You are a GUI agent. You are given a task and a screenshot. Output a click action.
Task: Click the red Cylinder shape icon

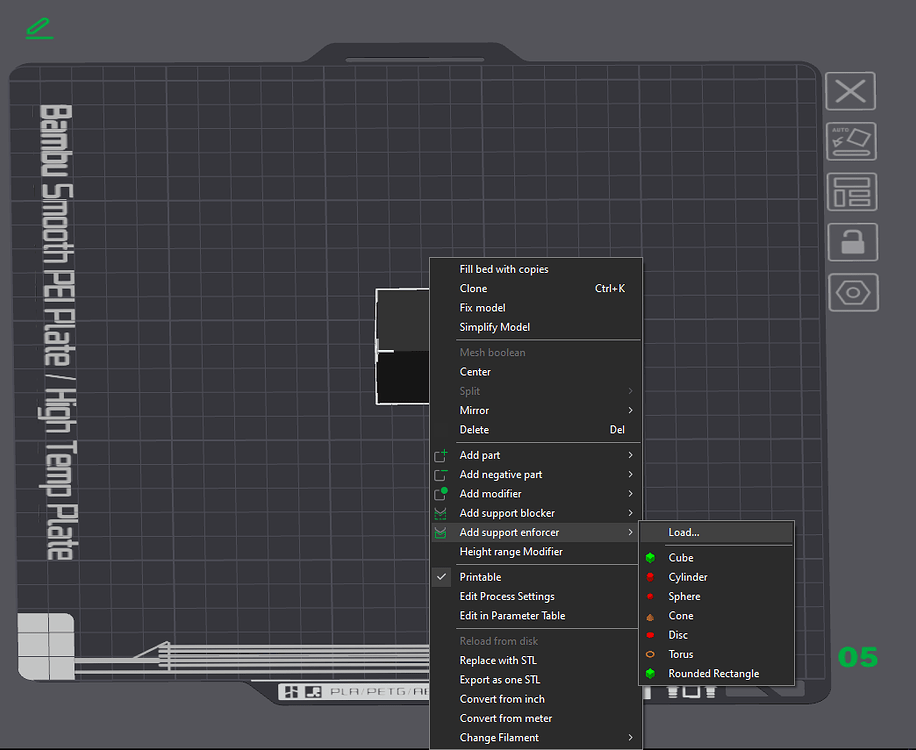(650, 577)
